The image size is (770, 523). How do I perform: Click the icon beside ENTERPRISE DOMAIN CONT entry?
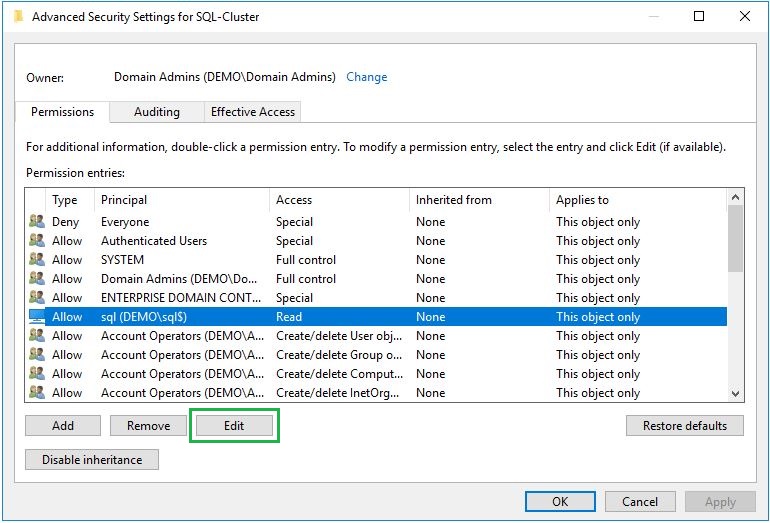pos(37,298)
